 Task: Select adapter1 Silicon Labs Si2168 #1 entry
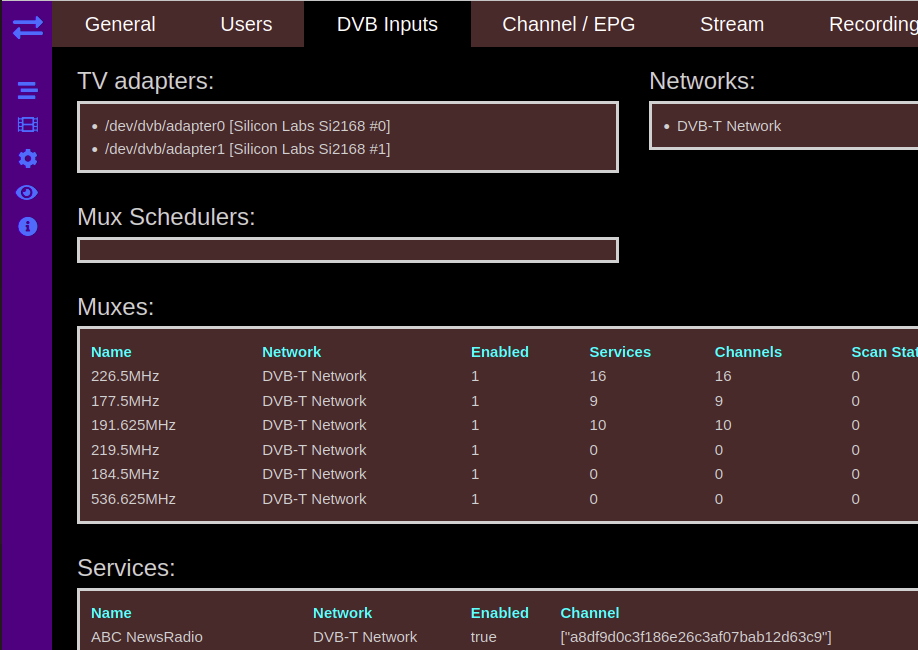247,149
